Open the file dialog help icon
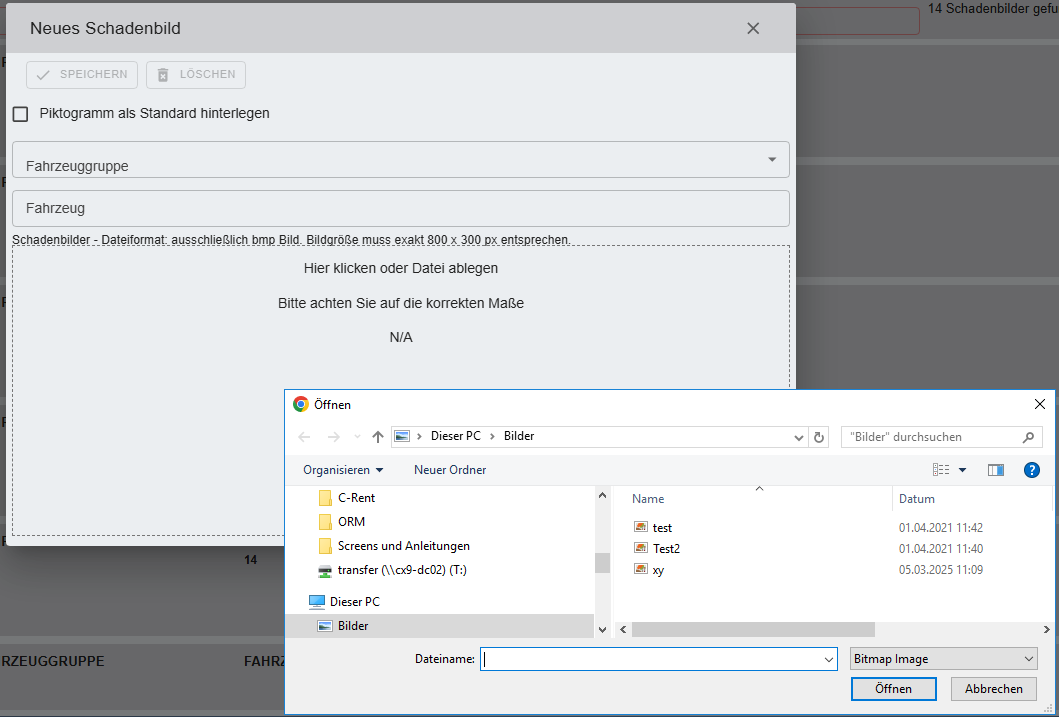1059x717 pixels. point(1031,470)
